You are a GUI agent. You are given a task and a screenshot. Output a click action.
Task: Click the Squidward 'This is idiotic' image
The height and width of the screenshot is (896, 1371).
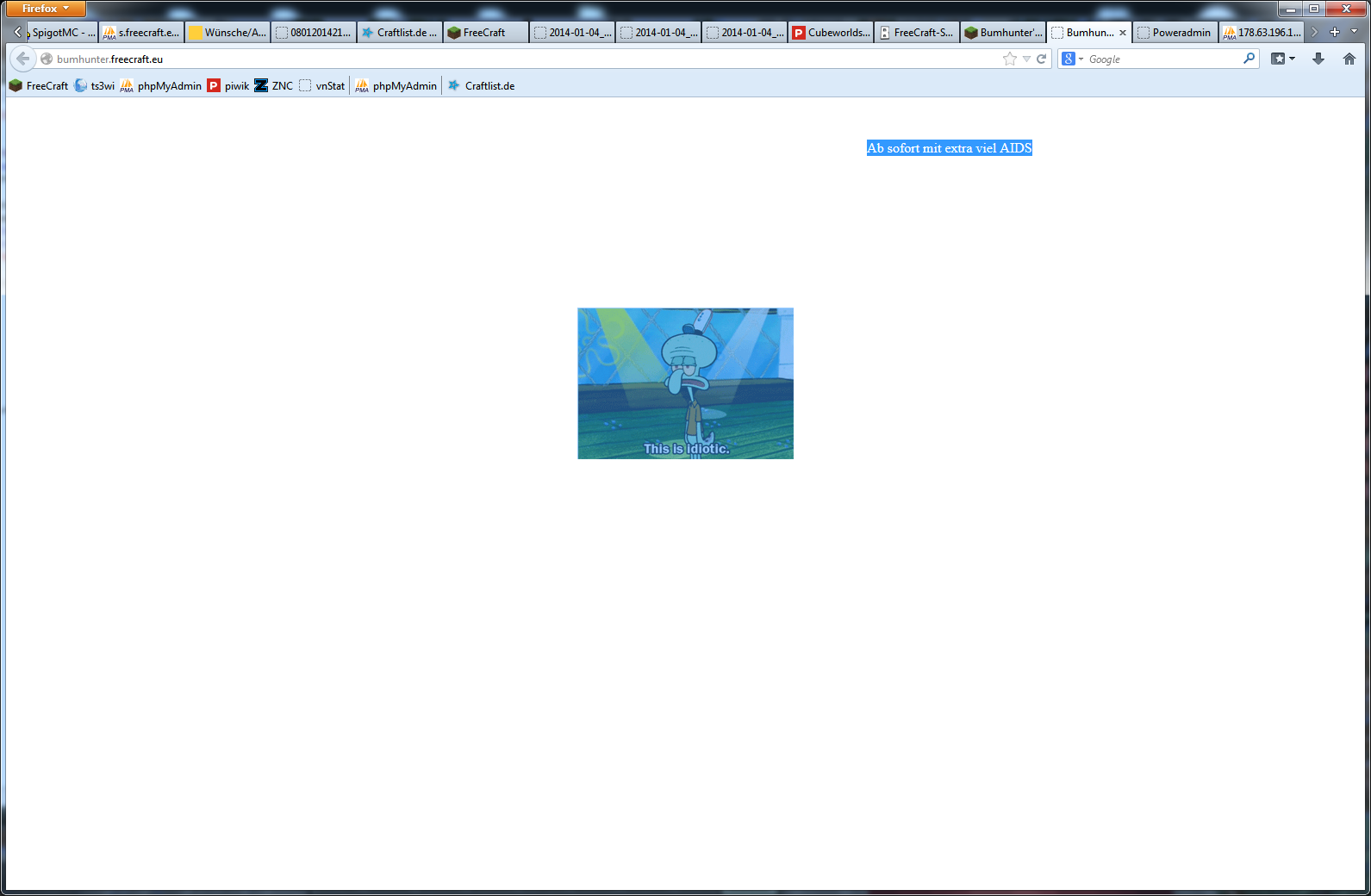tap(685, 383)
